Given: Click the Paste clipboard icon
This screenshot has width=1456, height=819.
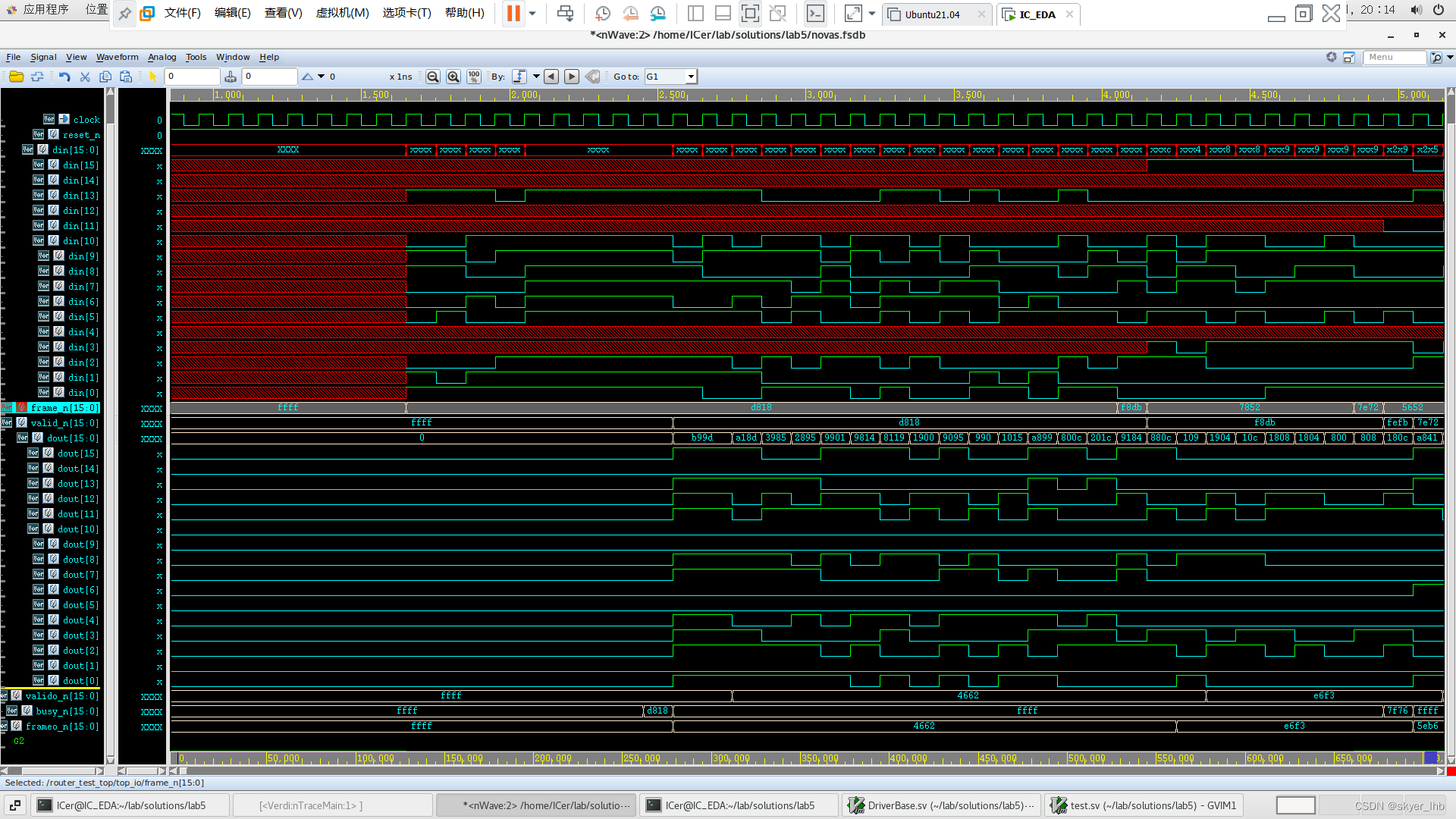Looking at the screenshot, I should (126, 77).
